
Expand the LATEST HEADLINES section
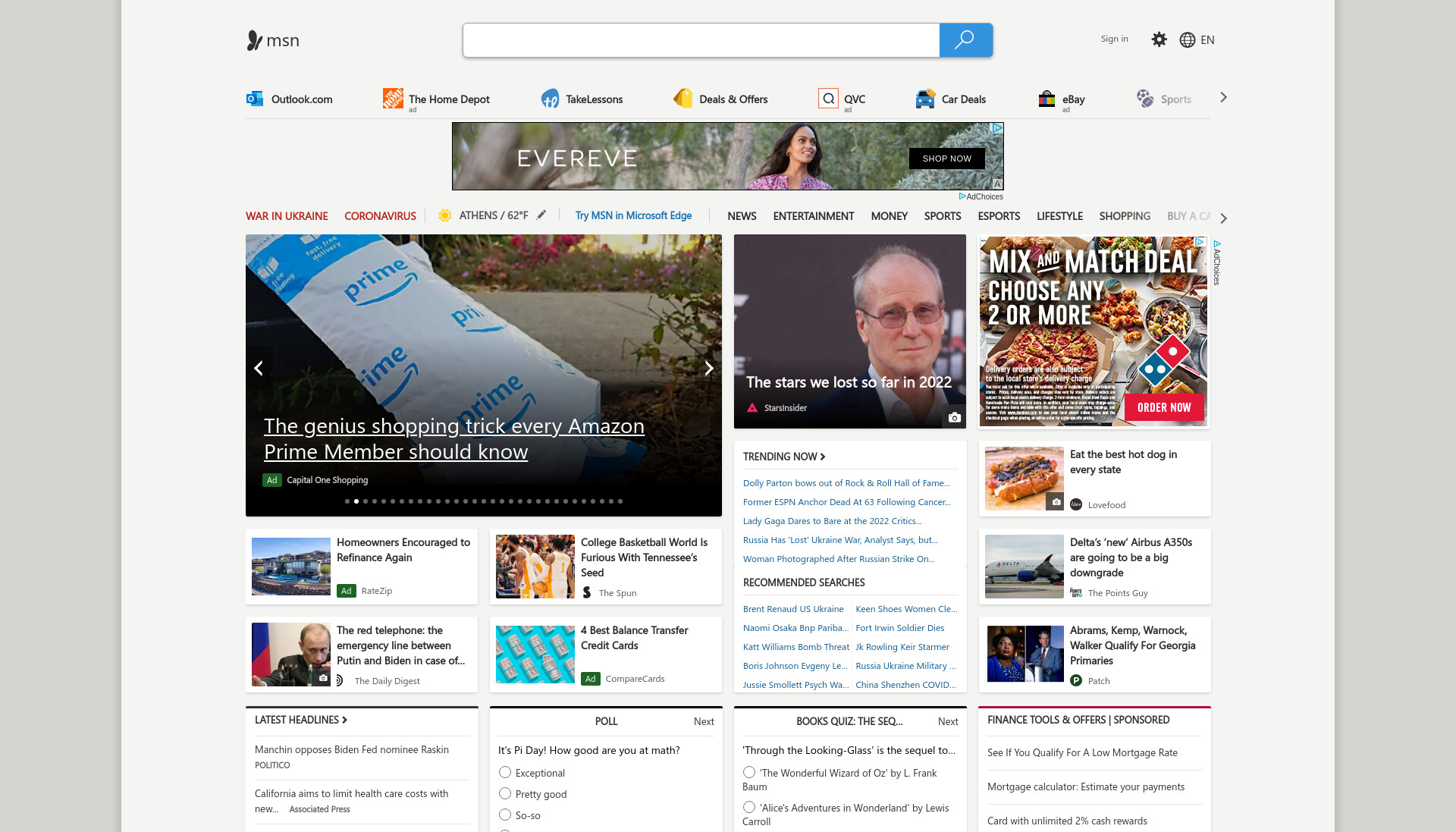pyautogui.click(x=301, y=720)
